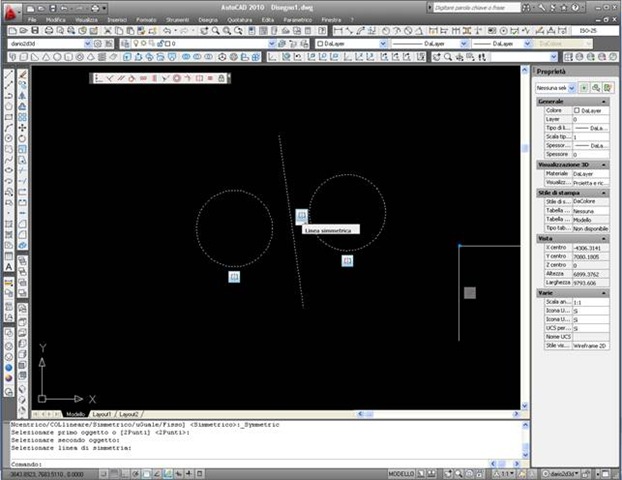Collapse the Generale section in Proprietà
The height and width of the screenshot is (480, 622).
point(604,102)
